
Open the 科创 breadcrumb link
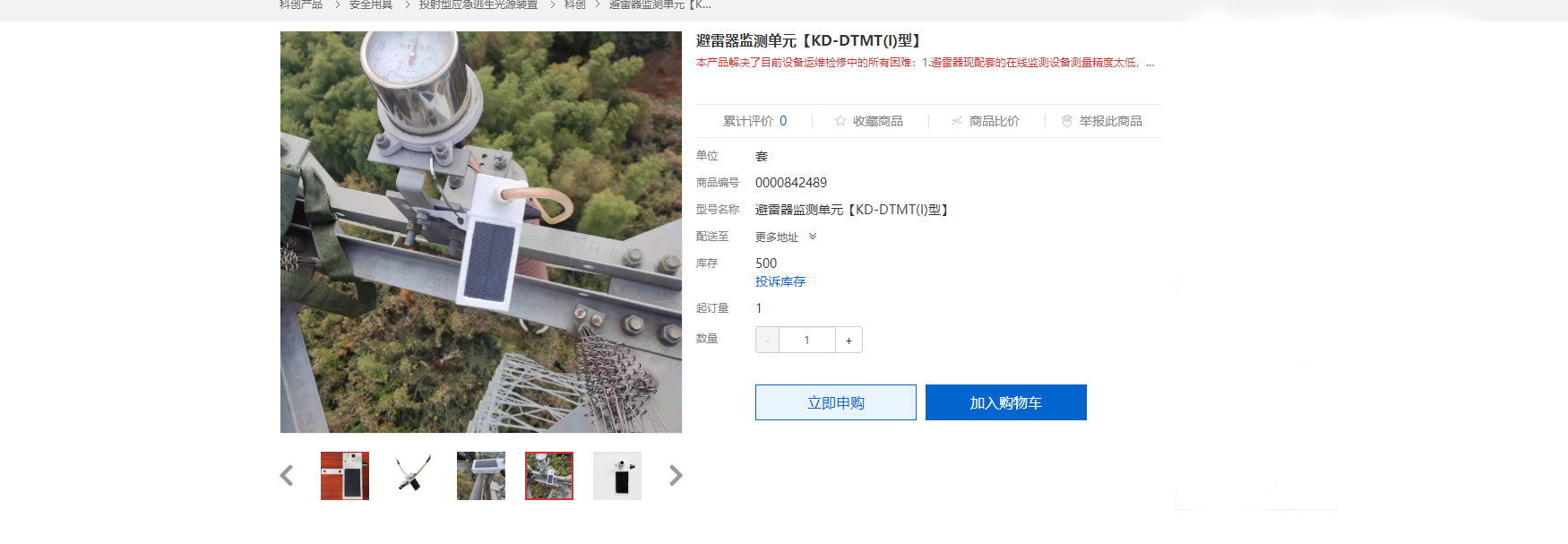coord(575,4)
